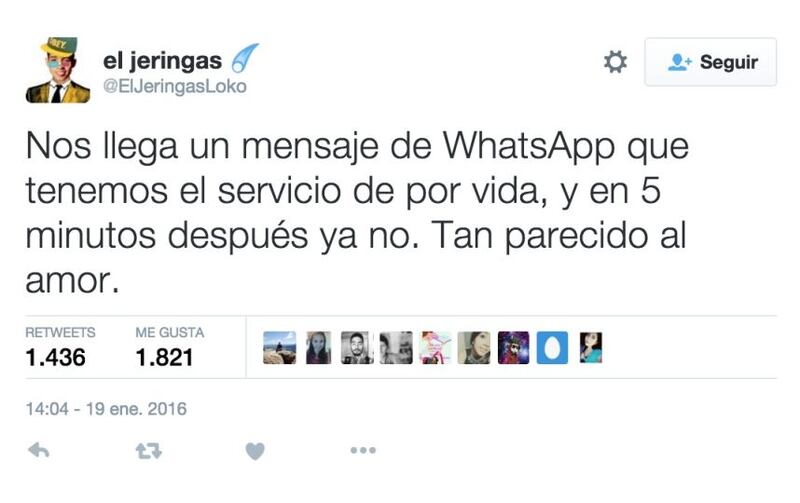View the 1.821 Me gusta count
800x503 pixels.
[164, 357]
